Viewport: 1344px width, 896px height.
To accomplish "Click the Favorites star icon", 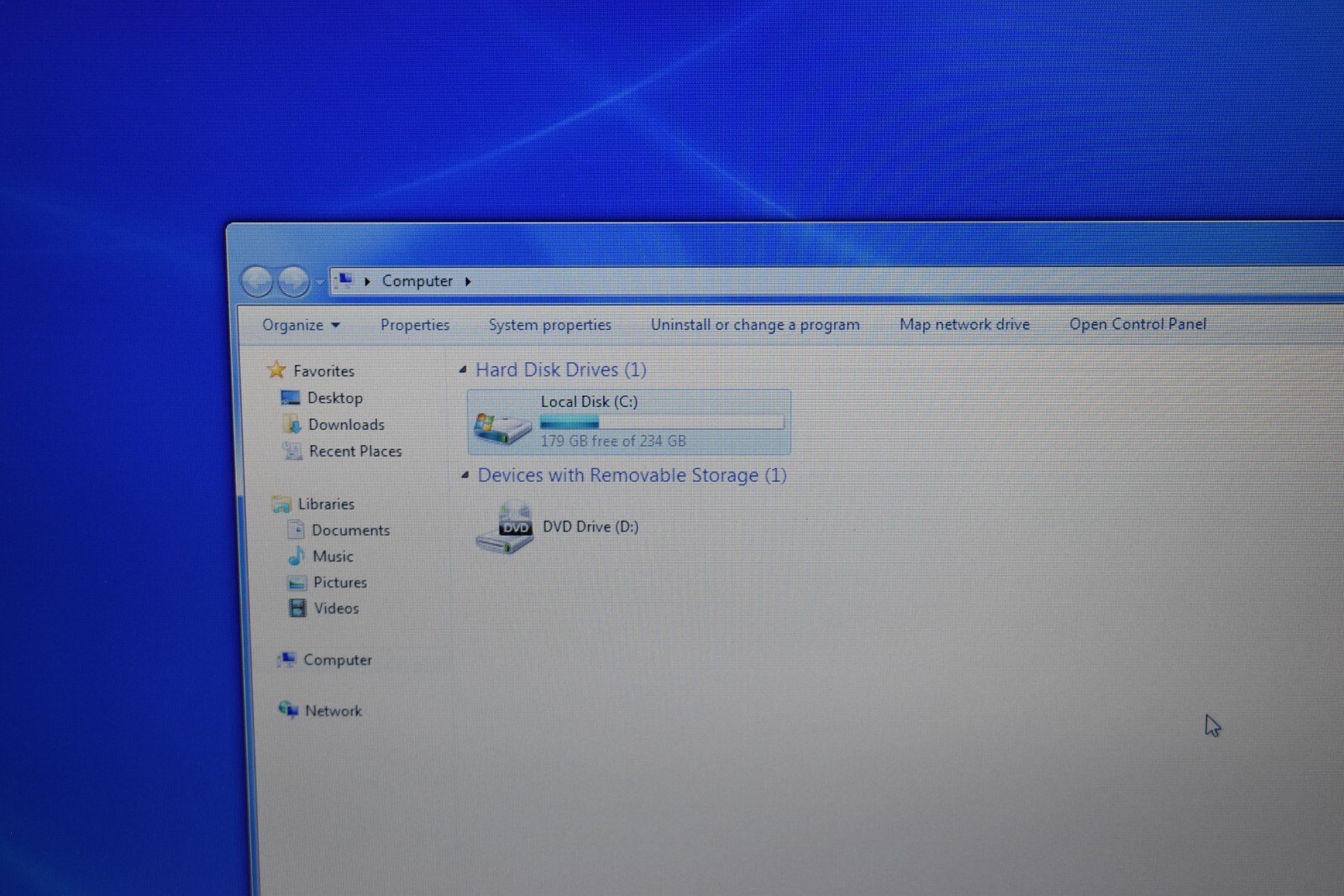I will 276,369.
